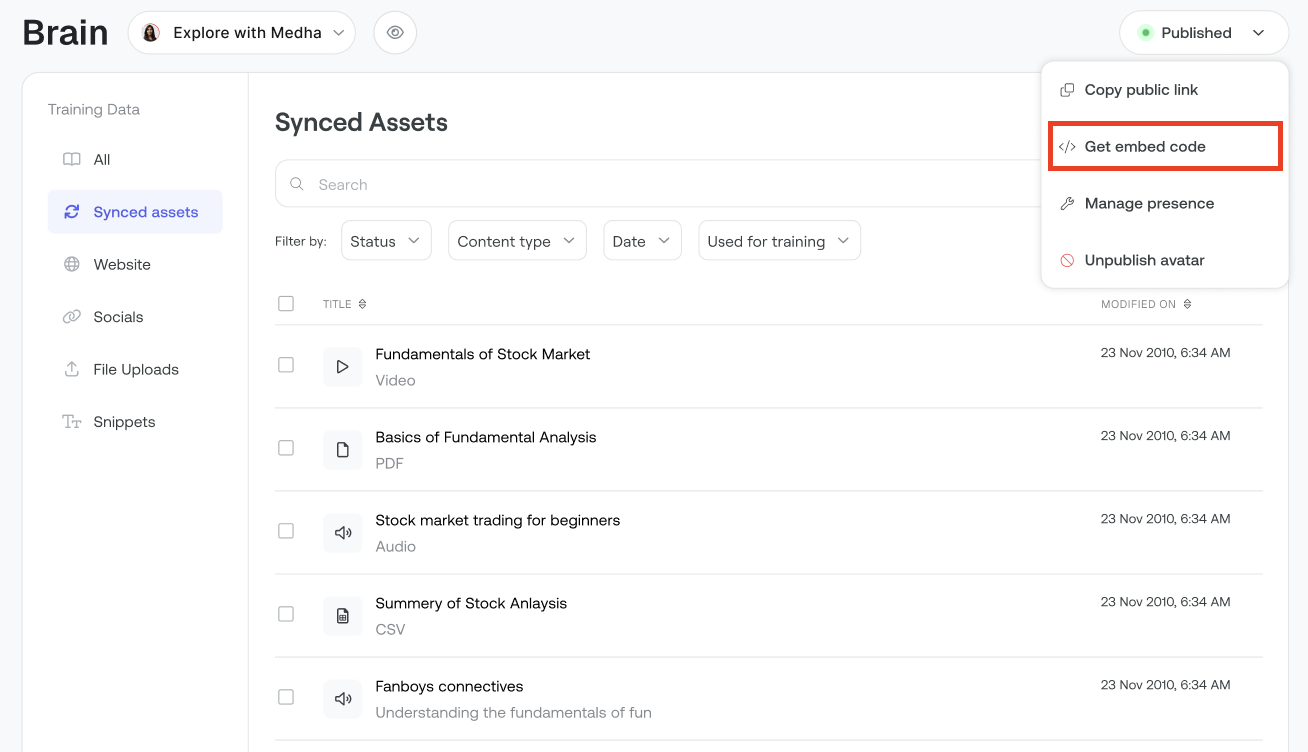
Task: Click the video play icon for Fundamentals of Stock Market
Action: coord(342,367)
